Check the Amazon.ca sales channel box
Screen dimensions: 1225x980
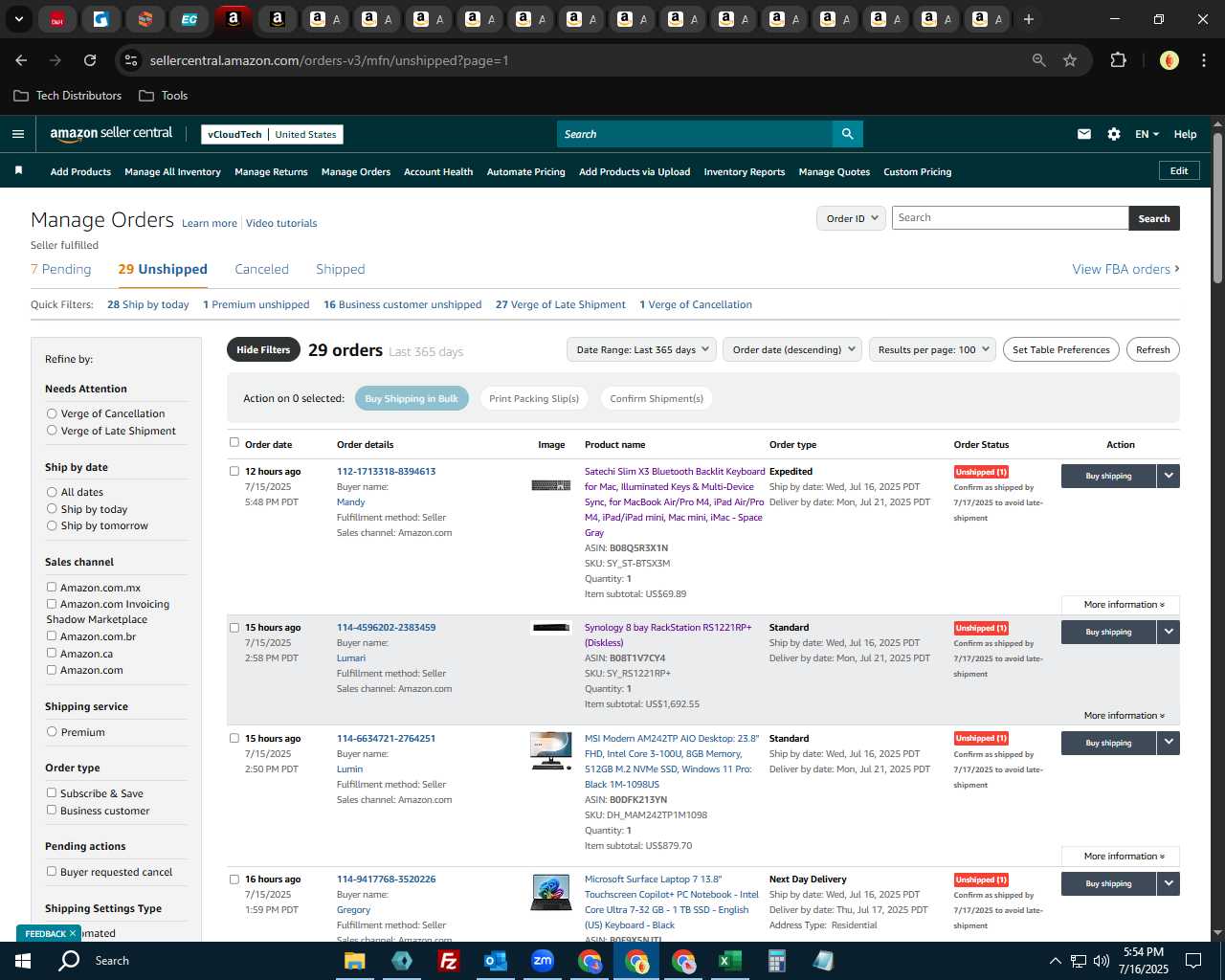coord(52,653)
